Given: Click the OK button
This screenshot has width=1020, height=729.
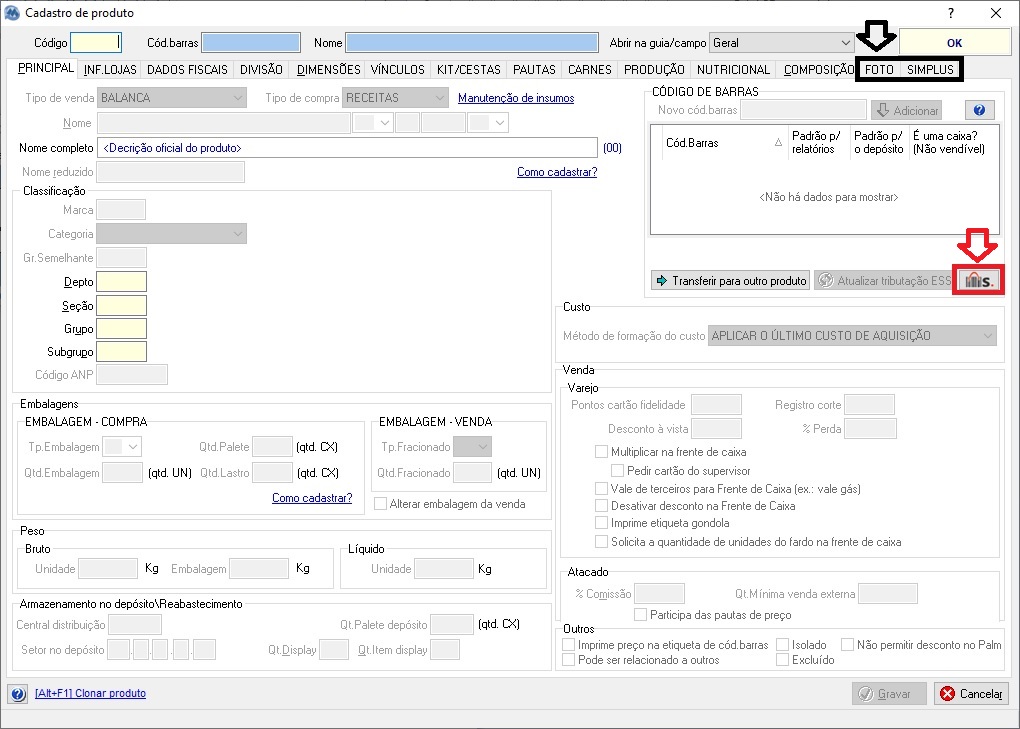Looking at the screenshot, I should 954,43.
